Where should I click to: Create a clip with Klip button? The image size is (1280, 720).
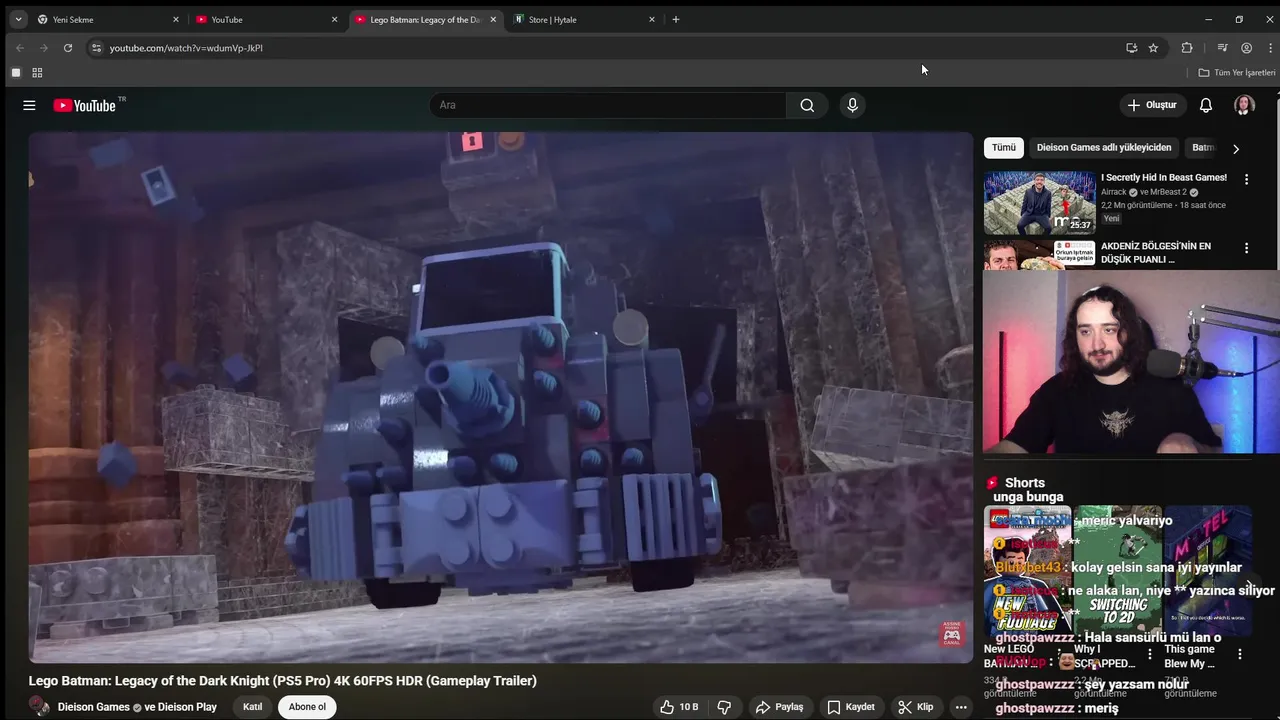point(915,707)
